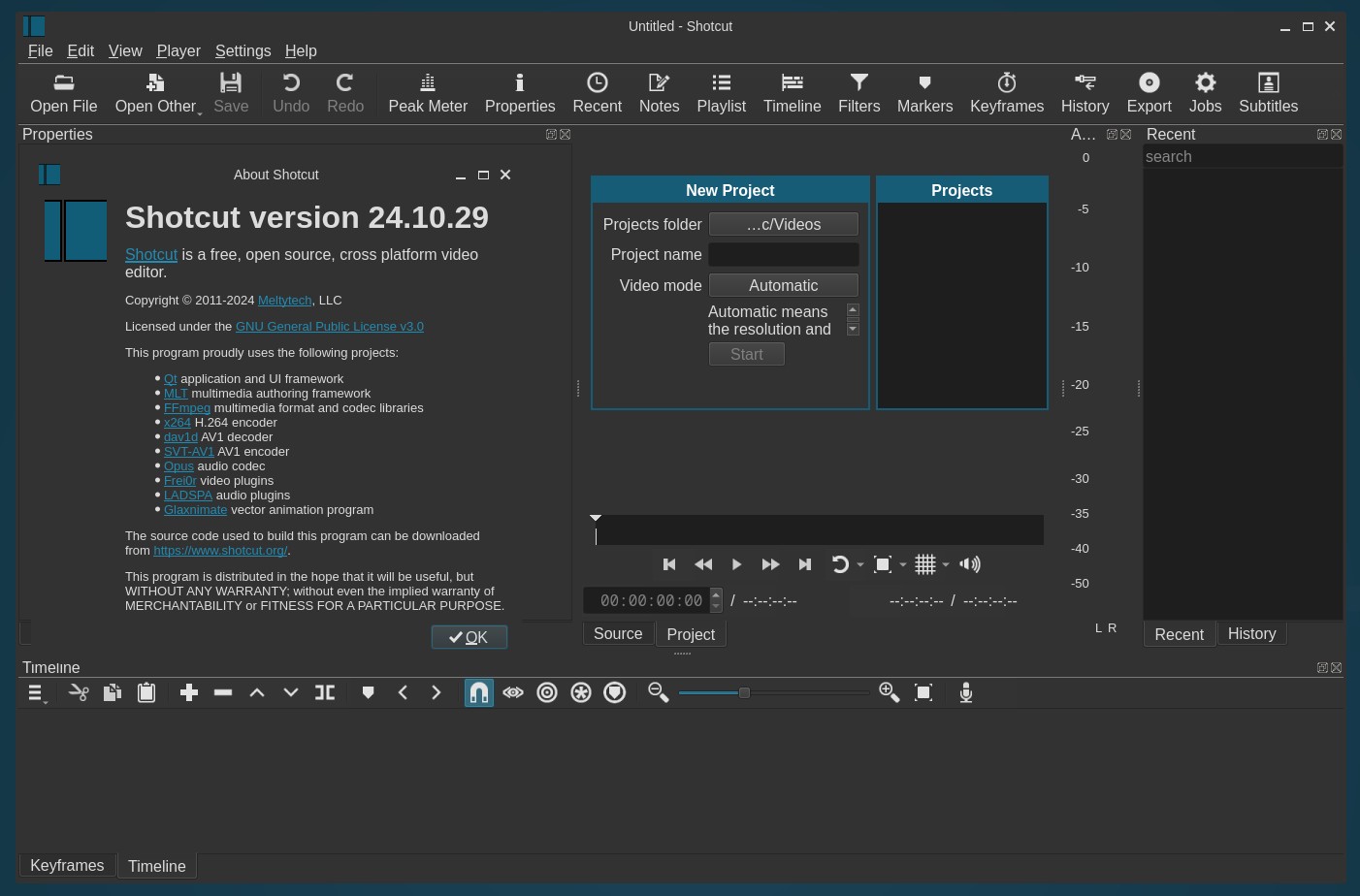Toggle the player volume speaker button
The width and height of the screenshot is (1360, 896).
point(970,564)
